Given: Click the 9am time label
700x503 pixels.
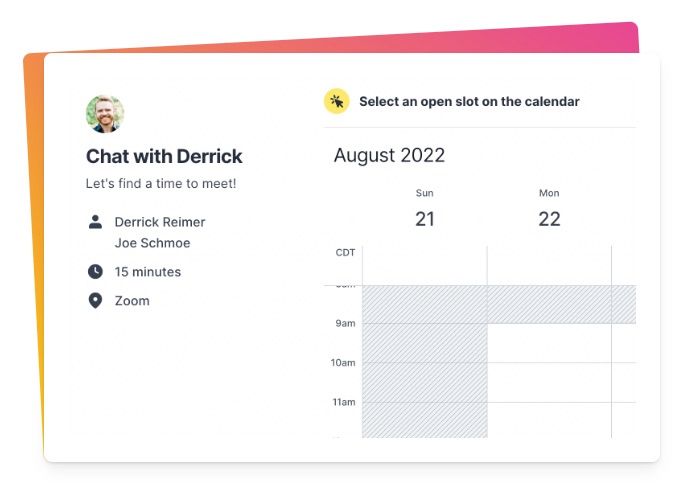Looking at the screenshot, I should [346, 323].
